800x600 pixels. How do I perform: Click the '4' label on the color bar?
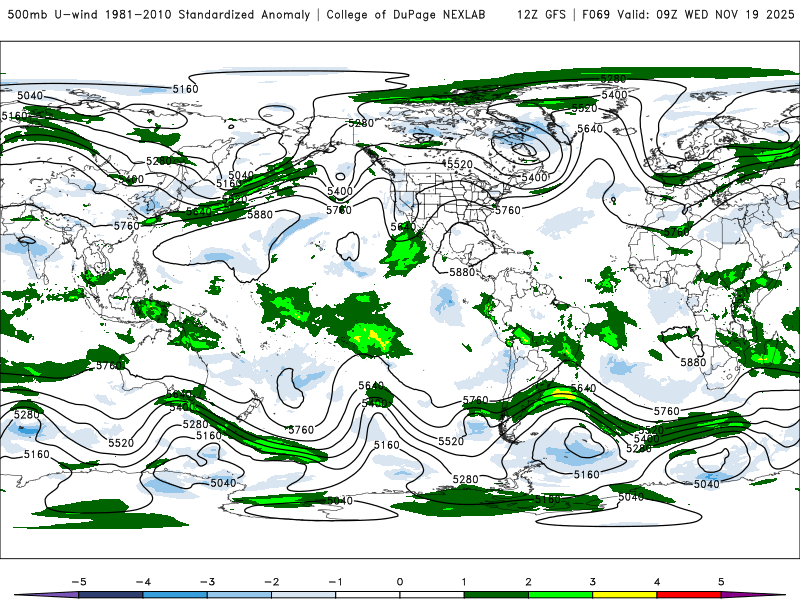tap(657, 582)
